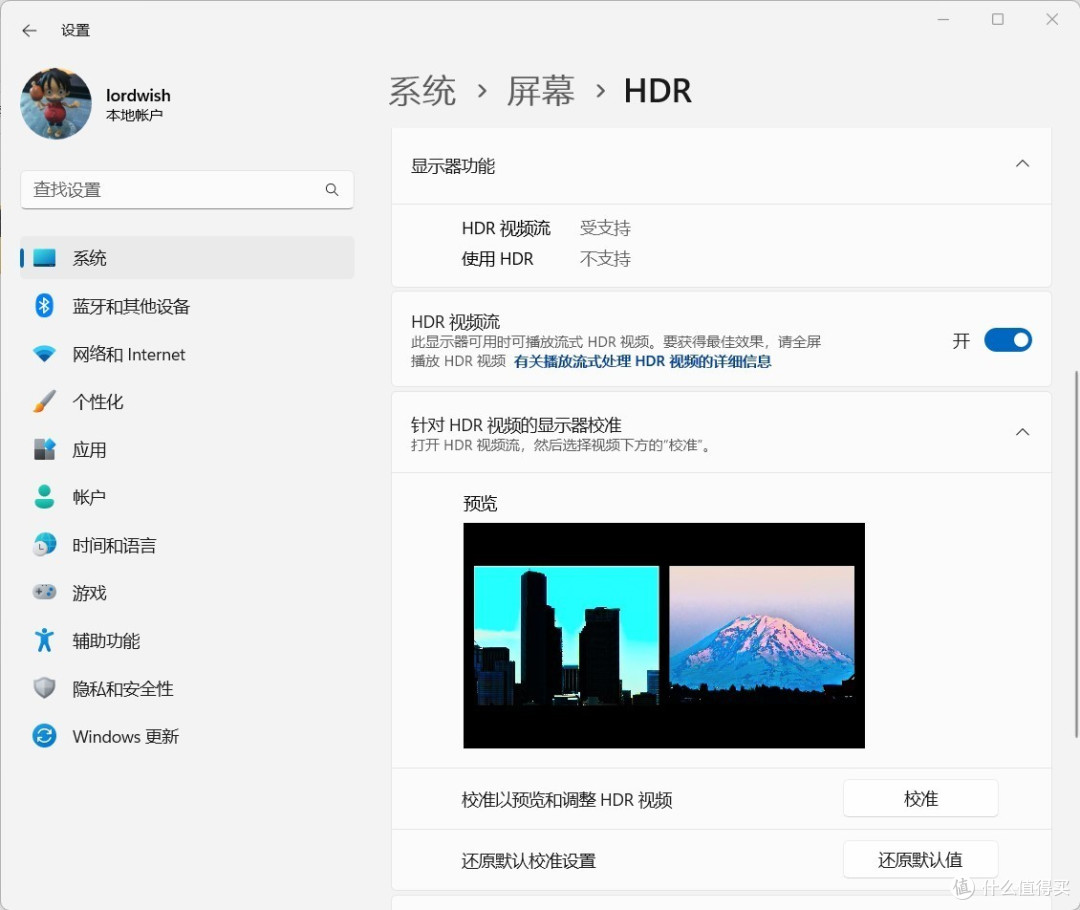Image resolution: width=1080 pixels, height=910 pixels.
Task: Collapse the 针对 HDR 视频的显示器校准 section
Action: click(x=1022, y=432)
